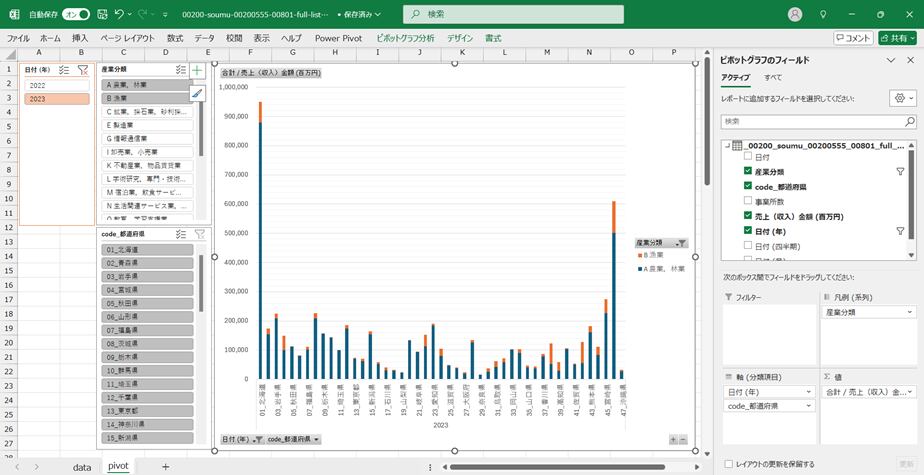Click the Undo arrow icon
Image resolution: width=924 pixels, height=475 pixels.
point(120,15)
